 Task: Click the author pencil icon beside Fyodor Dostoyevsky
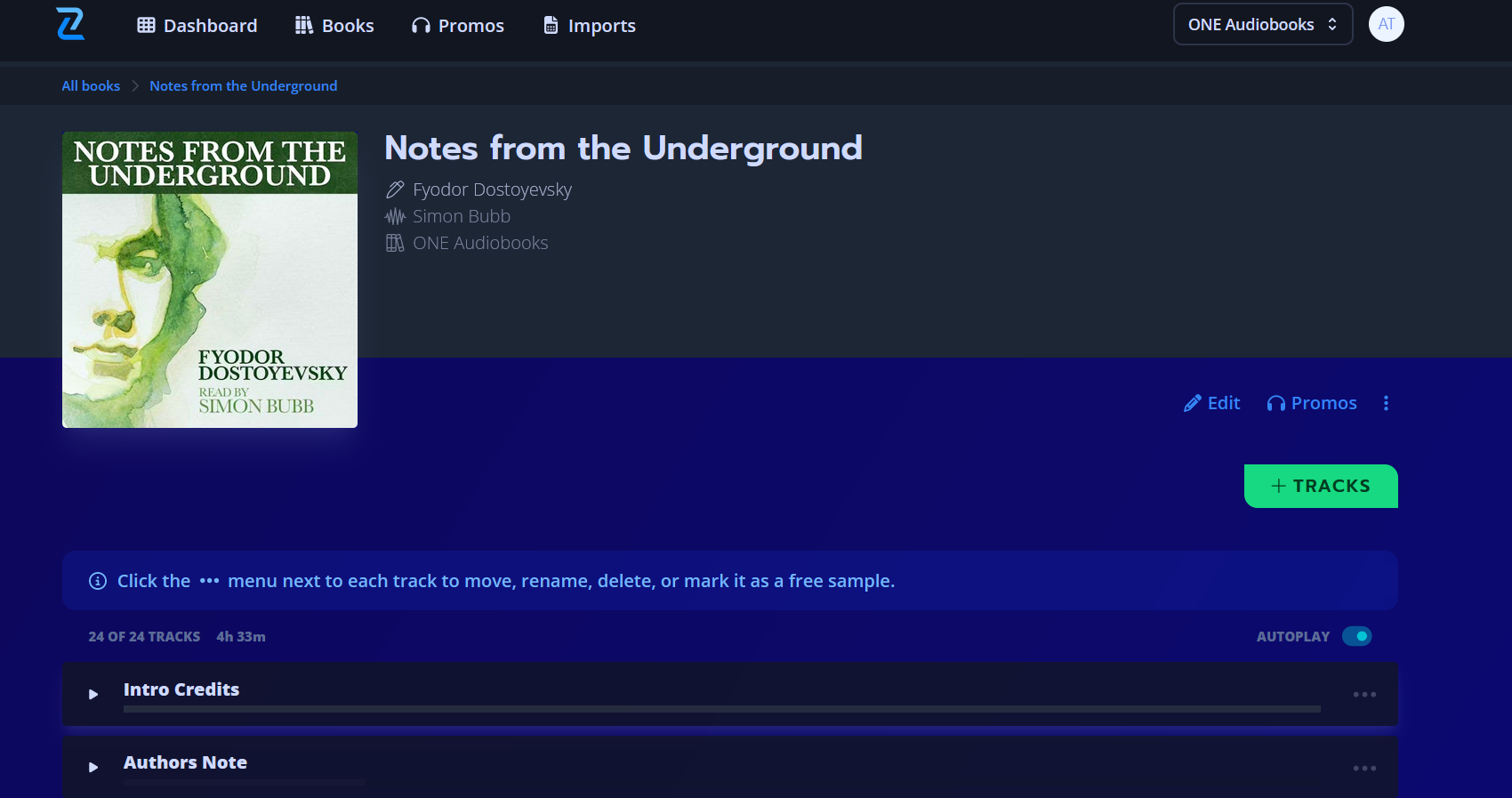pyautogui.click(x=395, y=189)
